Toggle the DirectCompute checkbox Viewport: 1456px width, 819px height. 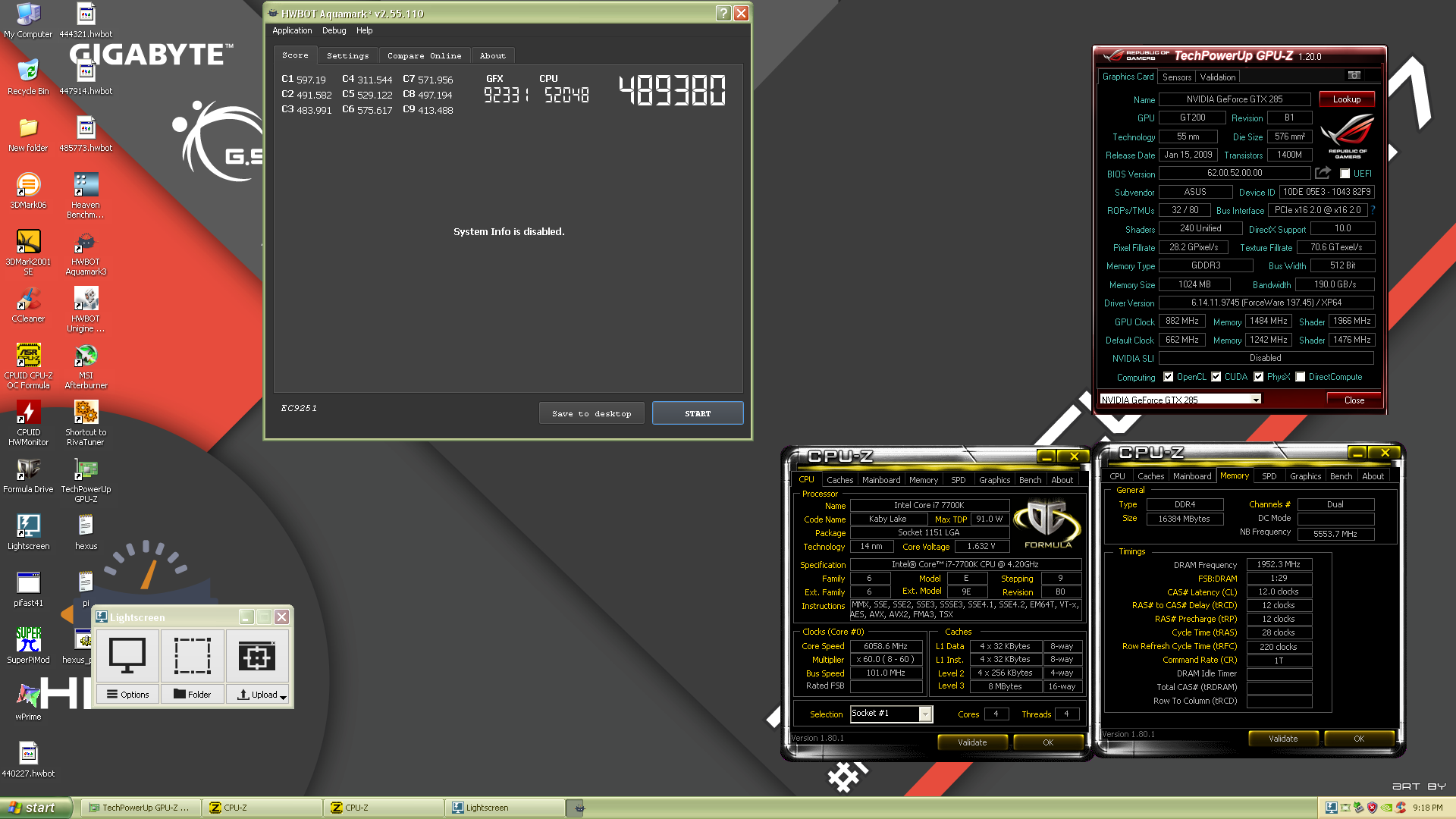(x=1301, y=377)
